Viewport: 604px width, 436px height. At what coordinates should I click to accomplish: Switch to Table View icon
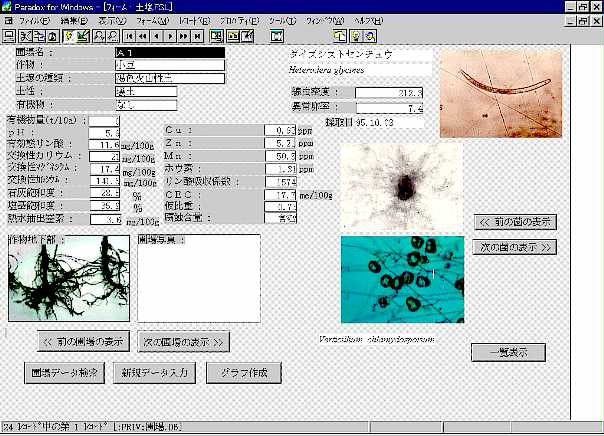(x=277, y=36)
